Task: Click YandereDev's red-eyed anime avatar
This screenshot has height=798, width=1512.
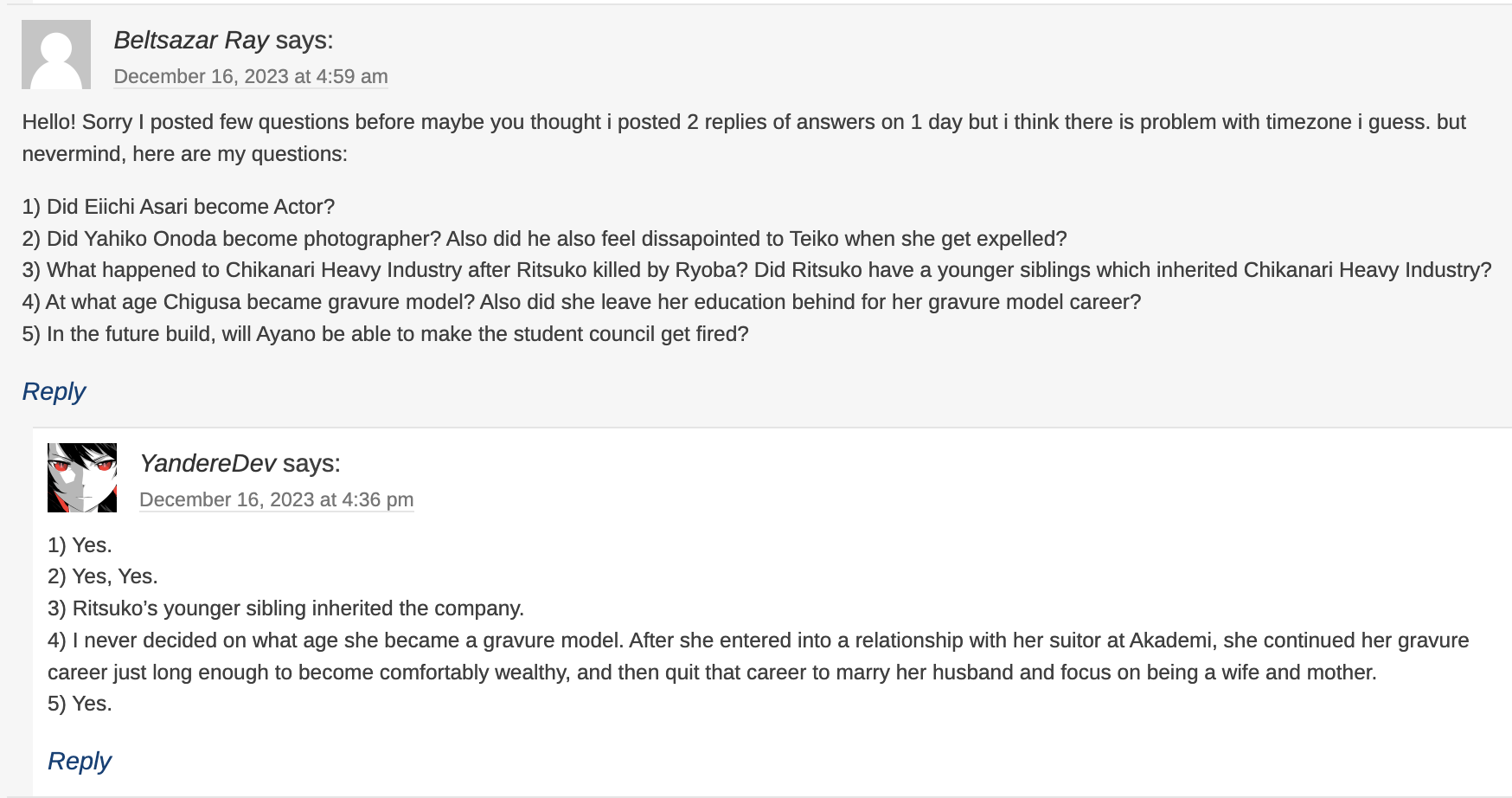Action: pyautogui.click(x=82, y=478)
